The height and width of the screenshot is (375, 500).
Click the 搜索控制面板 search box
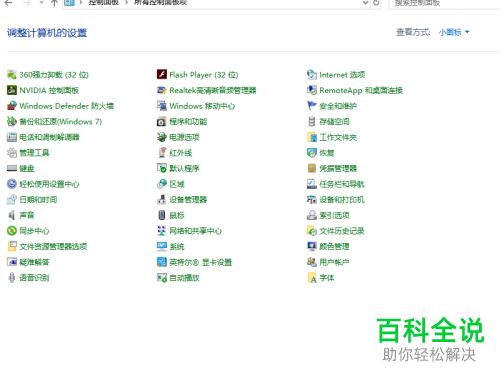click(x=445, y=3)
